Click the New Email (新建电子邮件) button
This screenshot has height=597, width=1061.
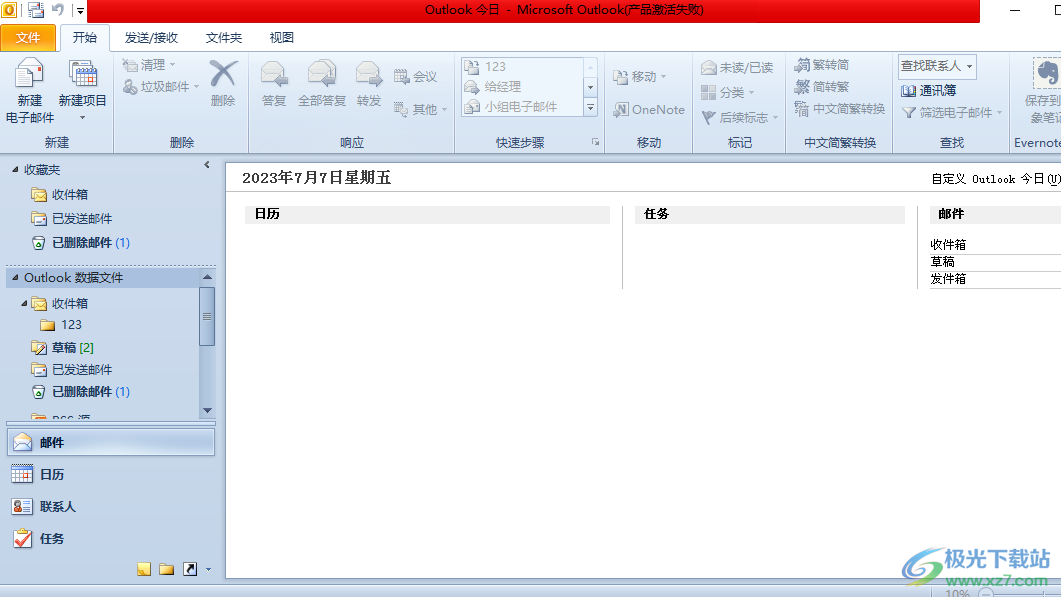[x=29, y=91]
